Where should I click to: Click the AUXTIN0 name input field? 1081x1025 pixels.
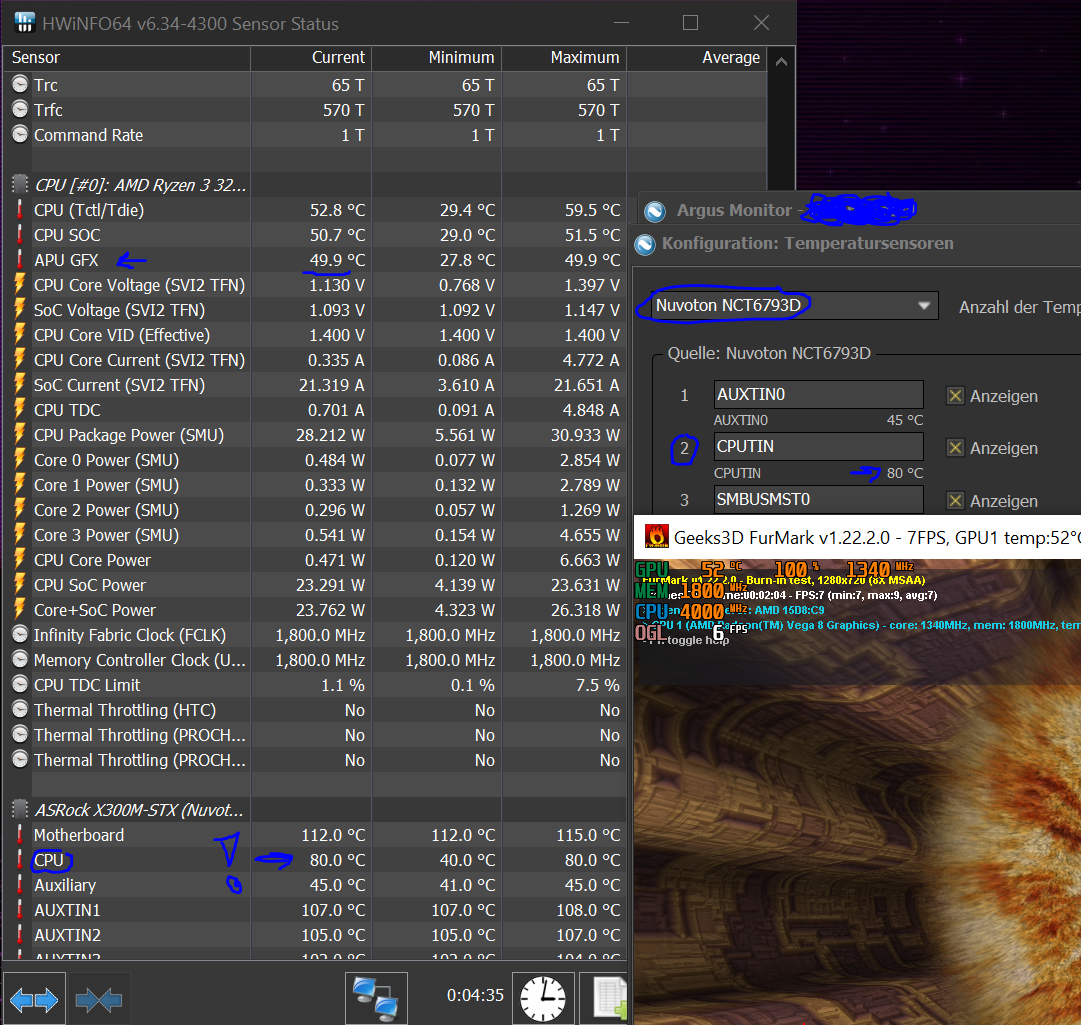(x=818, y=394)
